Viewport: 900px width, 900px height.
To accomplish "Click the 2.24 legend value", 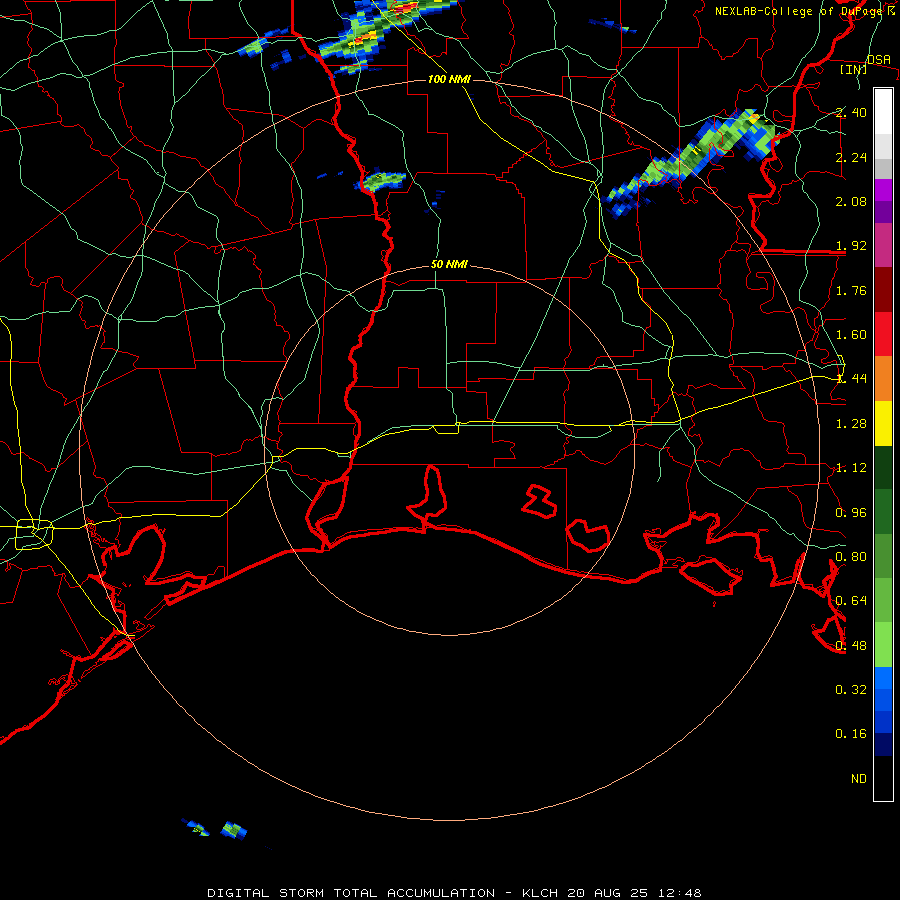I will tap(851, 157).
